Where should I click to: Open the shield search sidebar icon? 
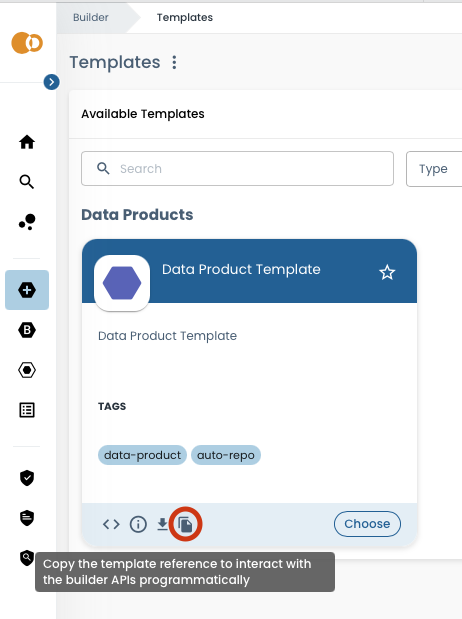(26, 558)
